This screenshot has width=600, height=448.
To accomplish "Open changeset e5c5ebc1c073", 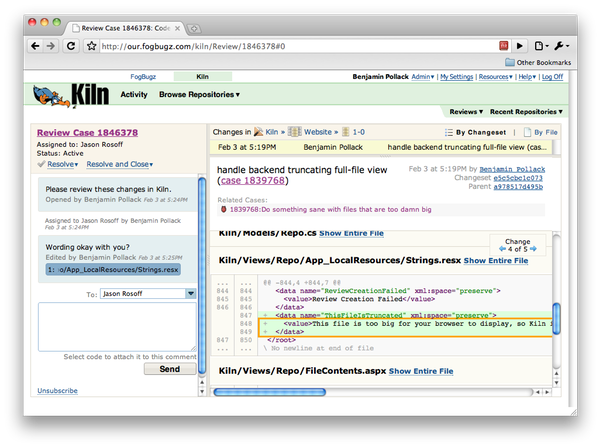I will (518, 178).
